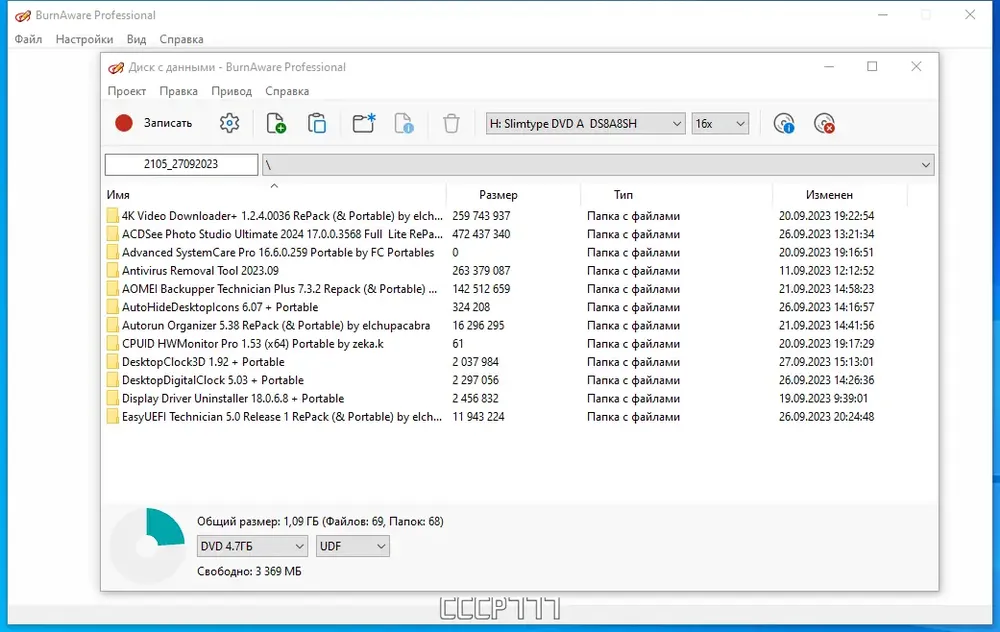Click the add files icon

click(276, 123)
